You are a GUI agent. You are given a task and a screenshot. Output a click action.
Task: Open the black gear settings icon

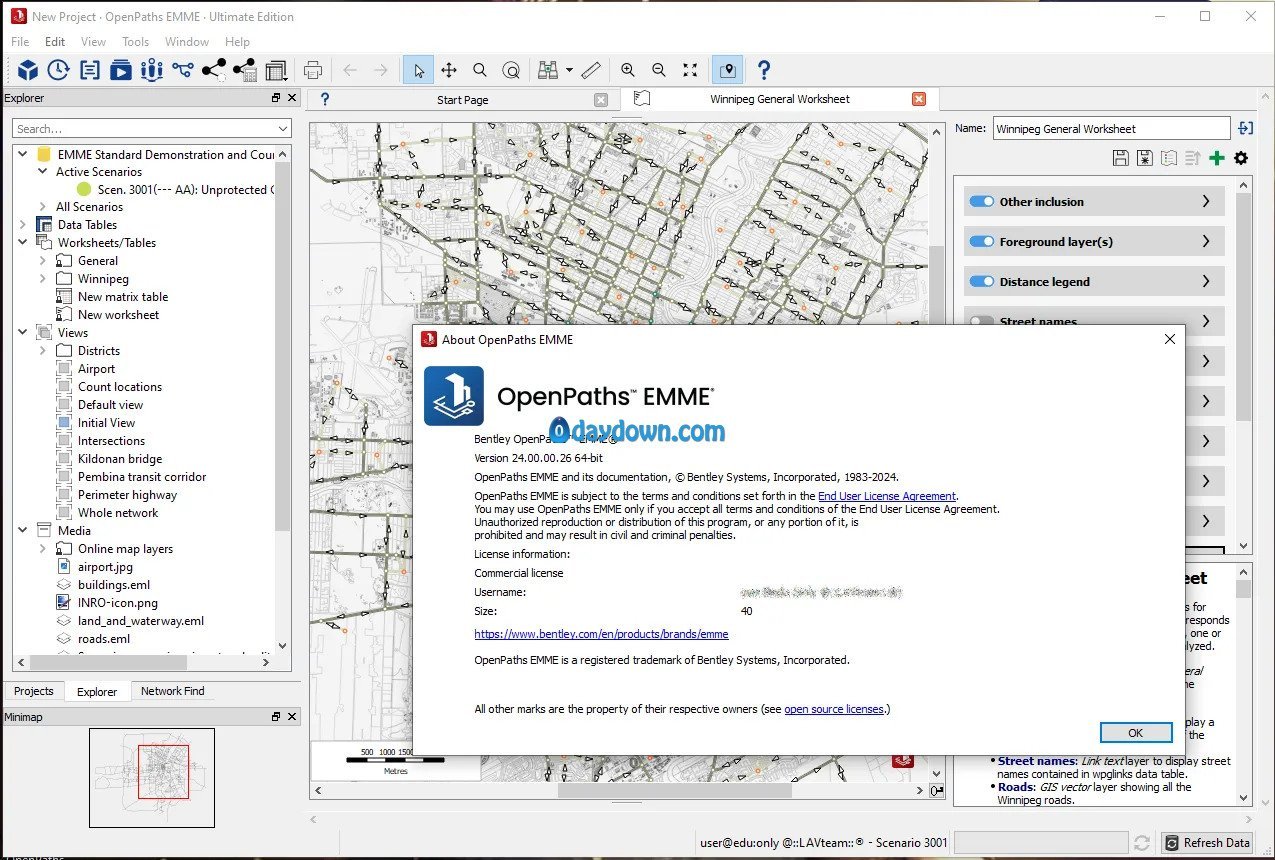[x=1241, y=158]
